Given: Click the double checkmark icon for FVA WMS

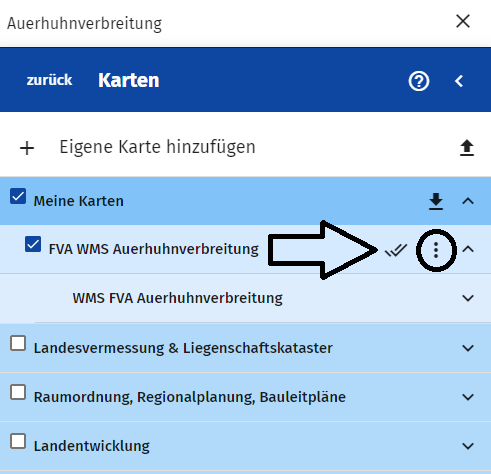Looking at the screenshot, I should (x=396, y=250).
